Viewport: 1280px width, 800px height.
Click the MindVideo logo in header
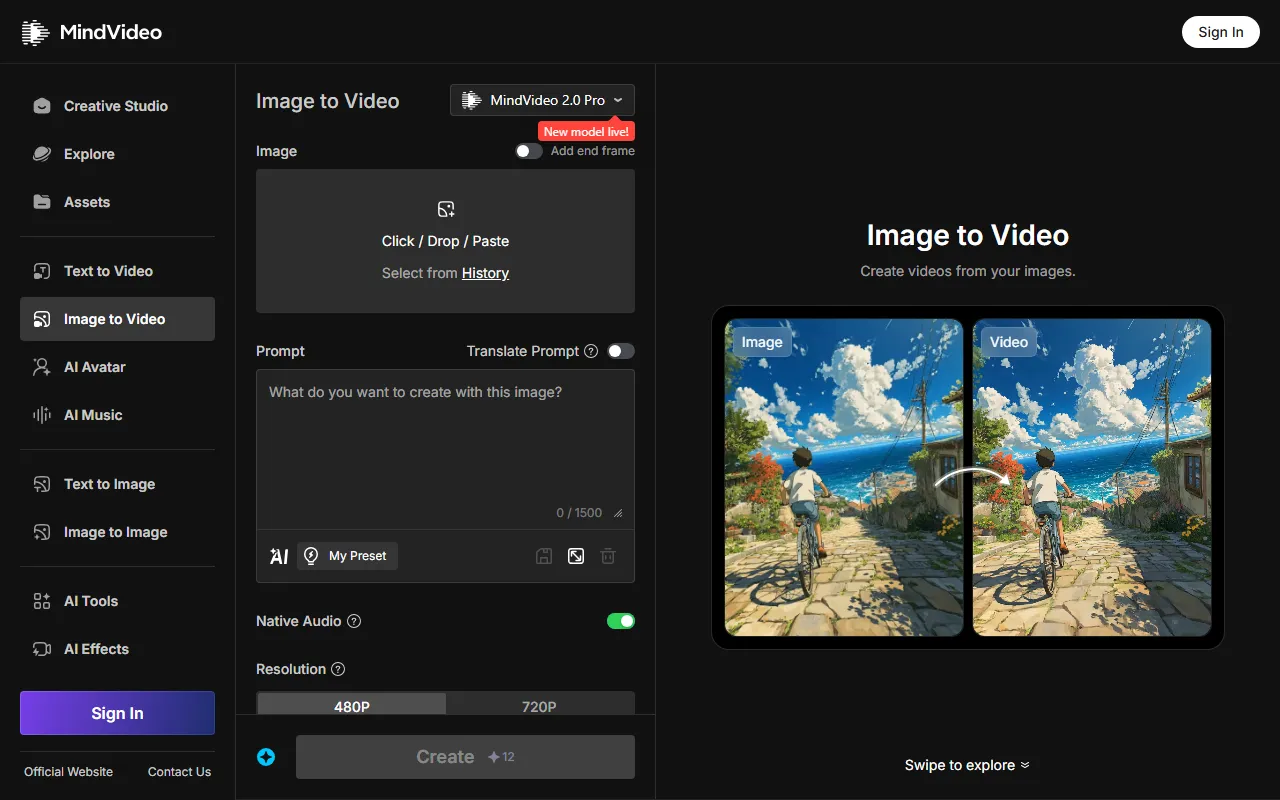point(92,32)
